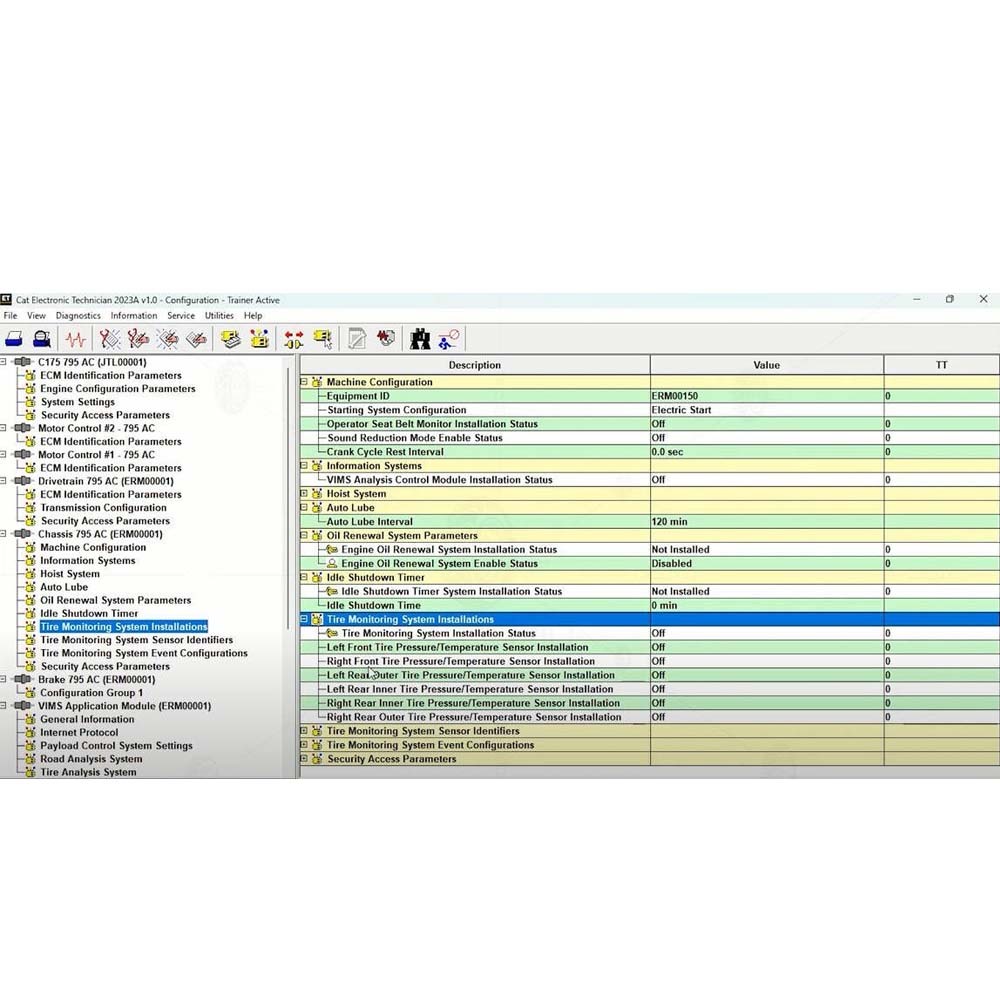Click the Description column header
Screen dimensions: 1000x1000
tap(475, 365)
